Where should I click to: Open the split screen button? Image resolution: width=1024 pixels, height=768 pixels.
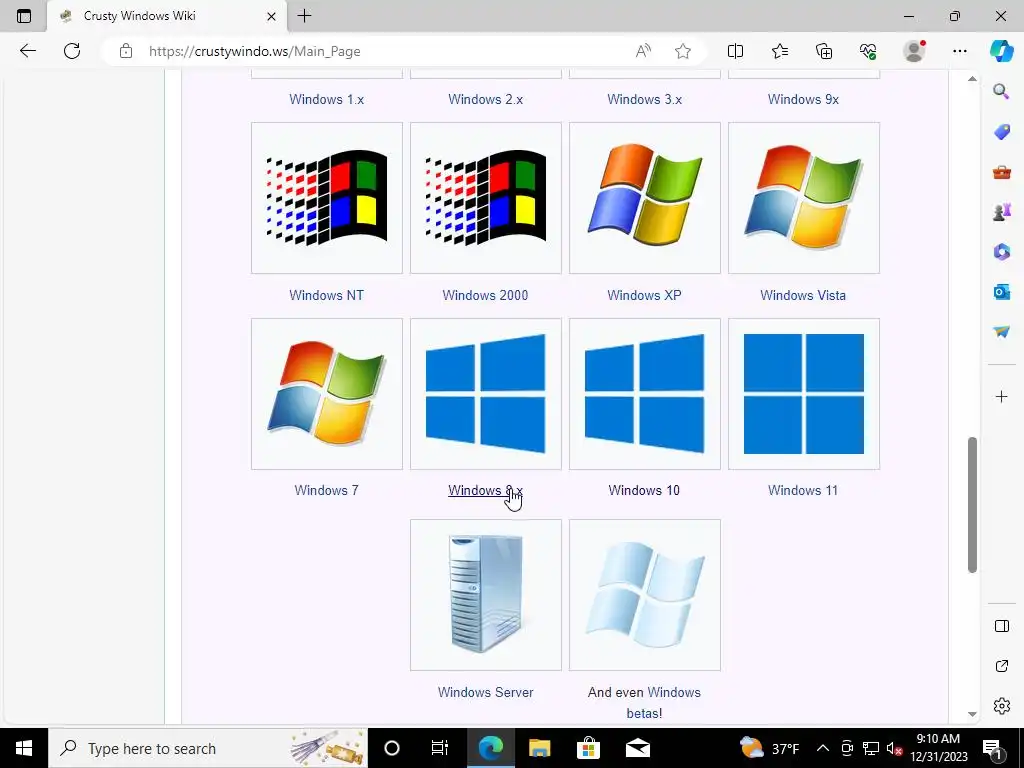click(735, 51)
